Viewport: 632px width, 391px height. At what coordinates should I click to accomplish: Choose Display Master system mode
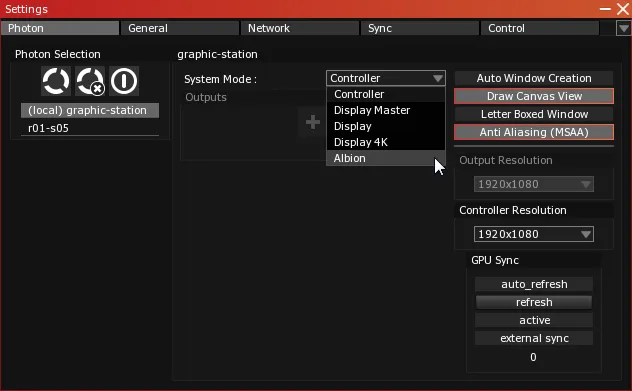coord(386,110)
